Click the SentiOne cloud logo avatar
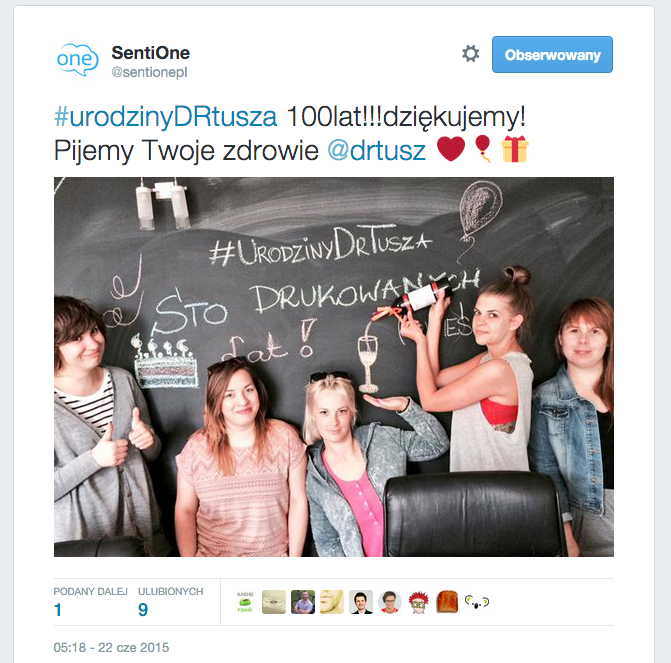 point(77,59)
